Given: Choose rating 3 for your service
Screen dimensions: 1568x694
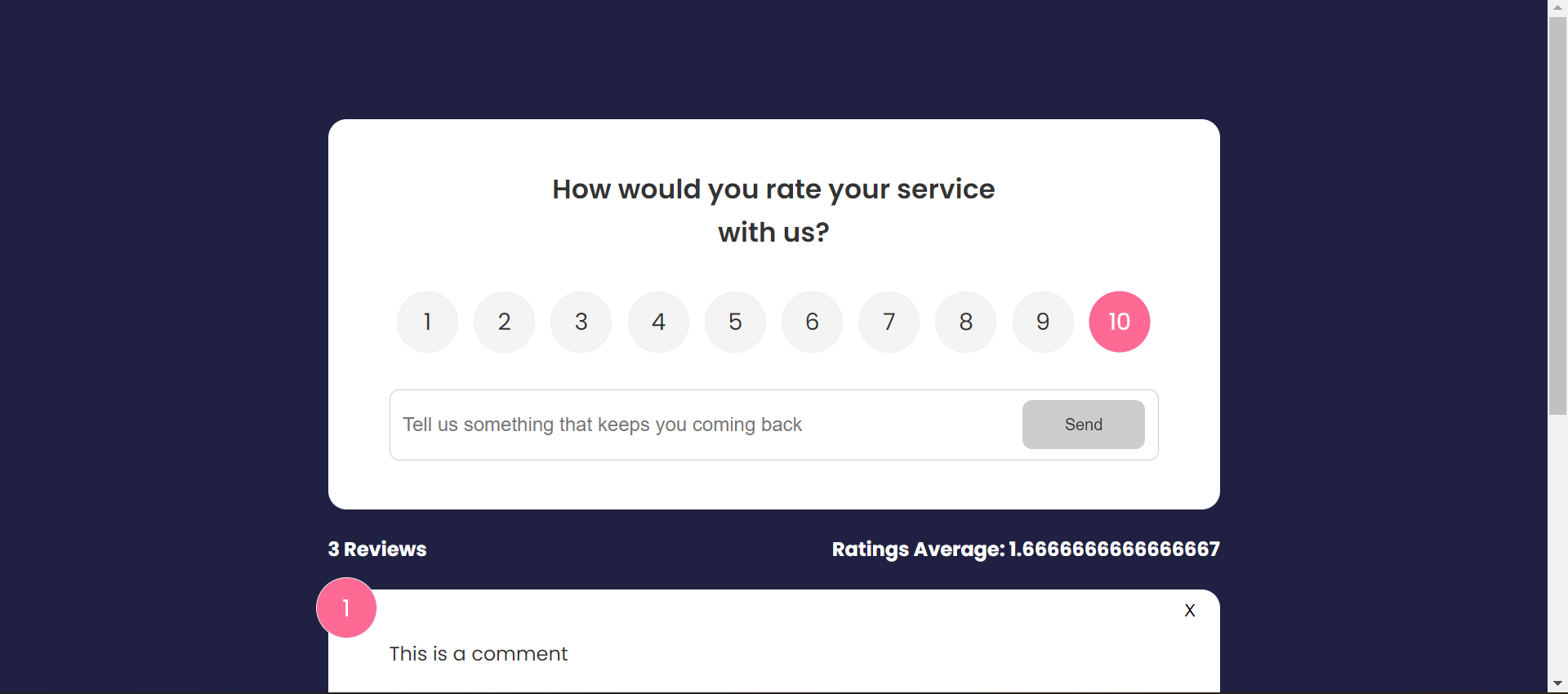Looking at the screenshot, I should [580, 322].
